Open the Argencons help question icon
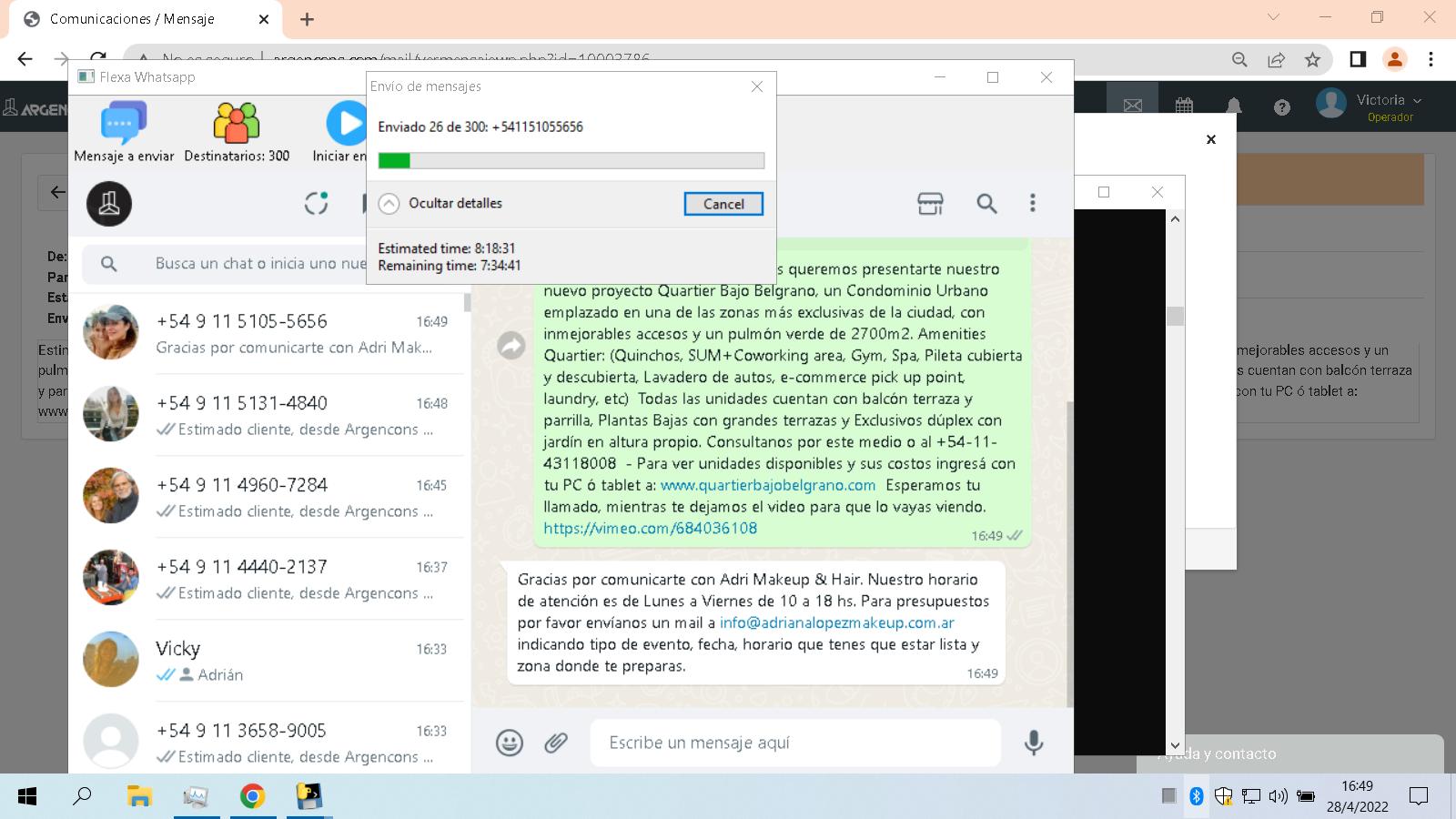The height and width of the screenshot is (819, 1456). [x=1282, y=107]
